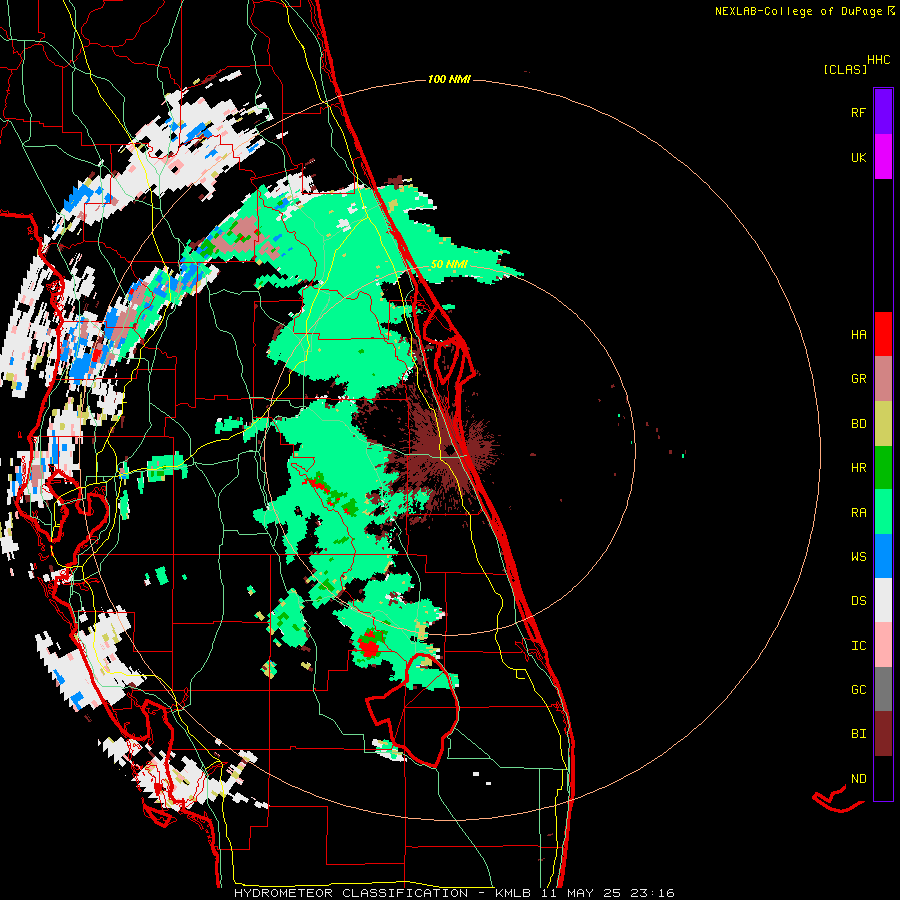Click the 'UK' legend label
This screenshot has height=900, width=900.
[x=858, y=158]
